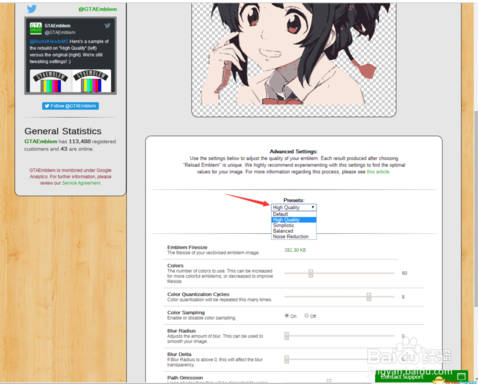Turn Color Sampling On

287,315
